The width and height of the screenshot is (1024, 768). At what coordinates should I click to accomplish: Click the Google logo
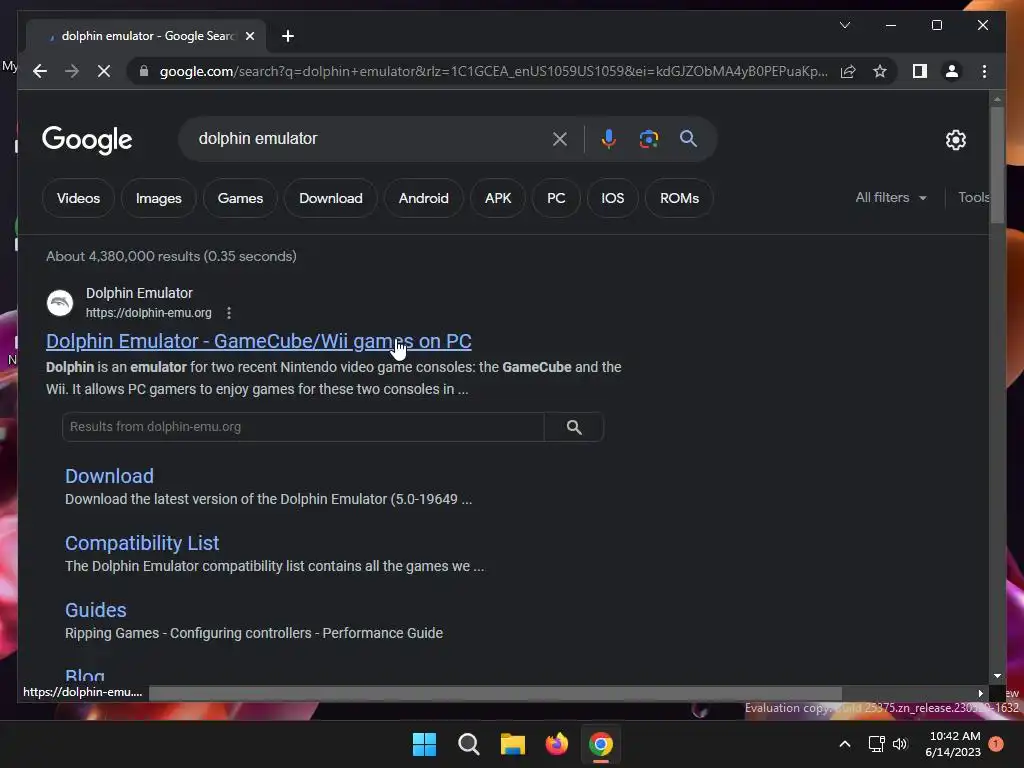coord(87,140)
